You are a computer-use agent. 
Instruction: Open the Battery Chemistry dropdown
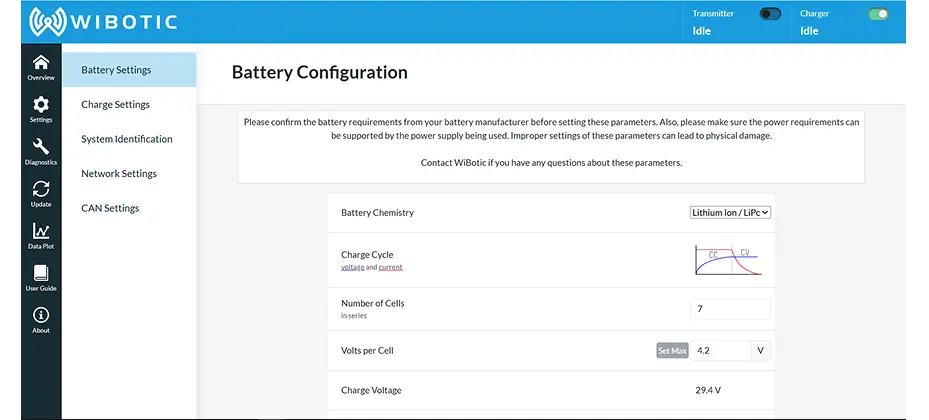730,212
